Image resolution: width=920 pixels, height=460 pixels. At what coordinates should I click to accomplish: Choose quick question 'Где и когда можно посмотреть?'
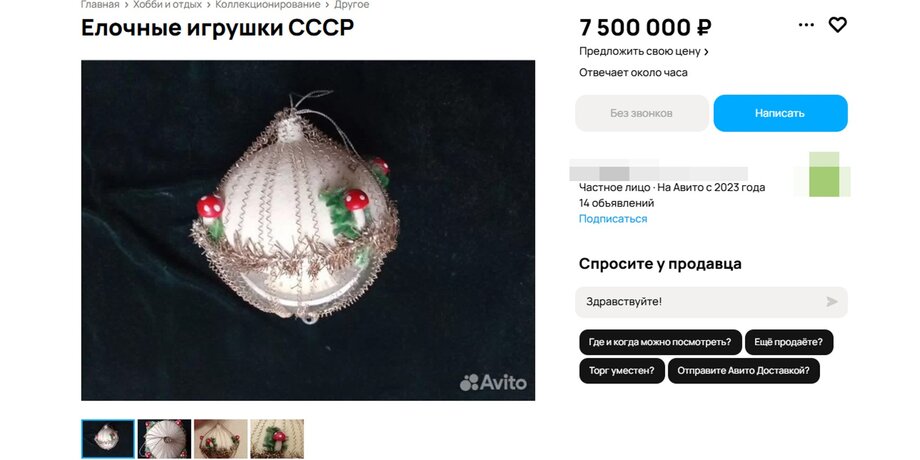point(660,342)
